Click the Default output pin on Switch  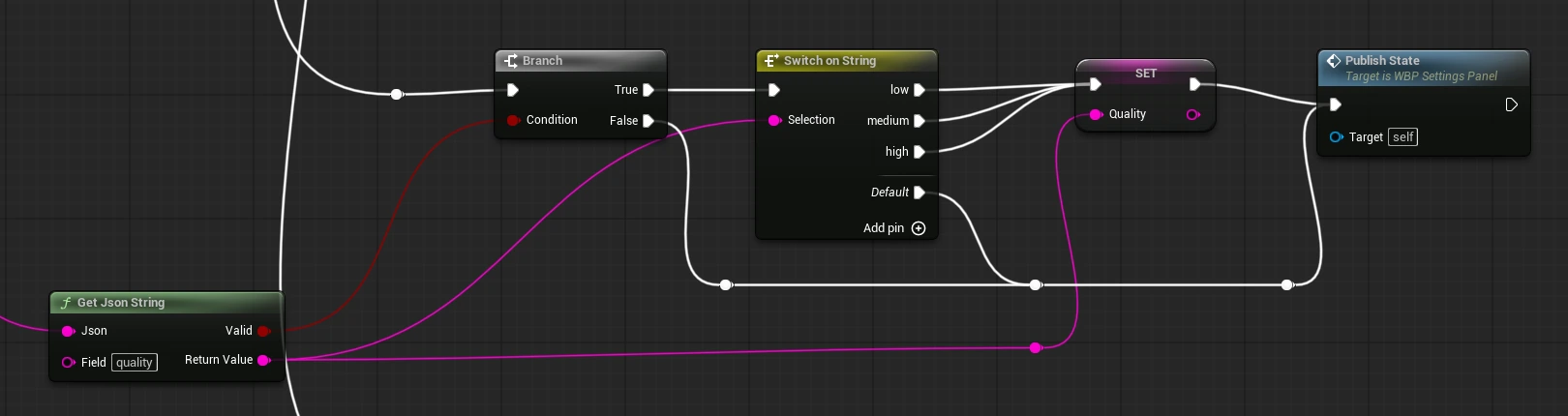920,193
